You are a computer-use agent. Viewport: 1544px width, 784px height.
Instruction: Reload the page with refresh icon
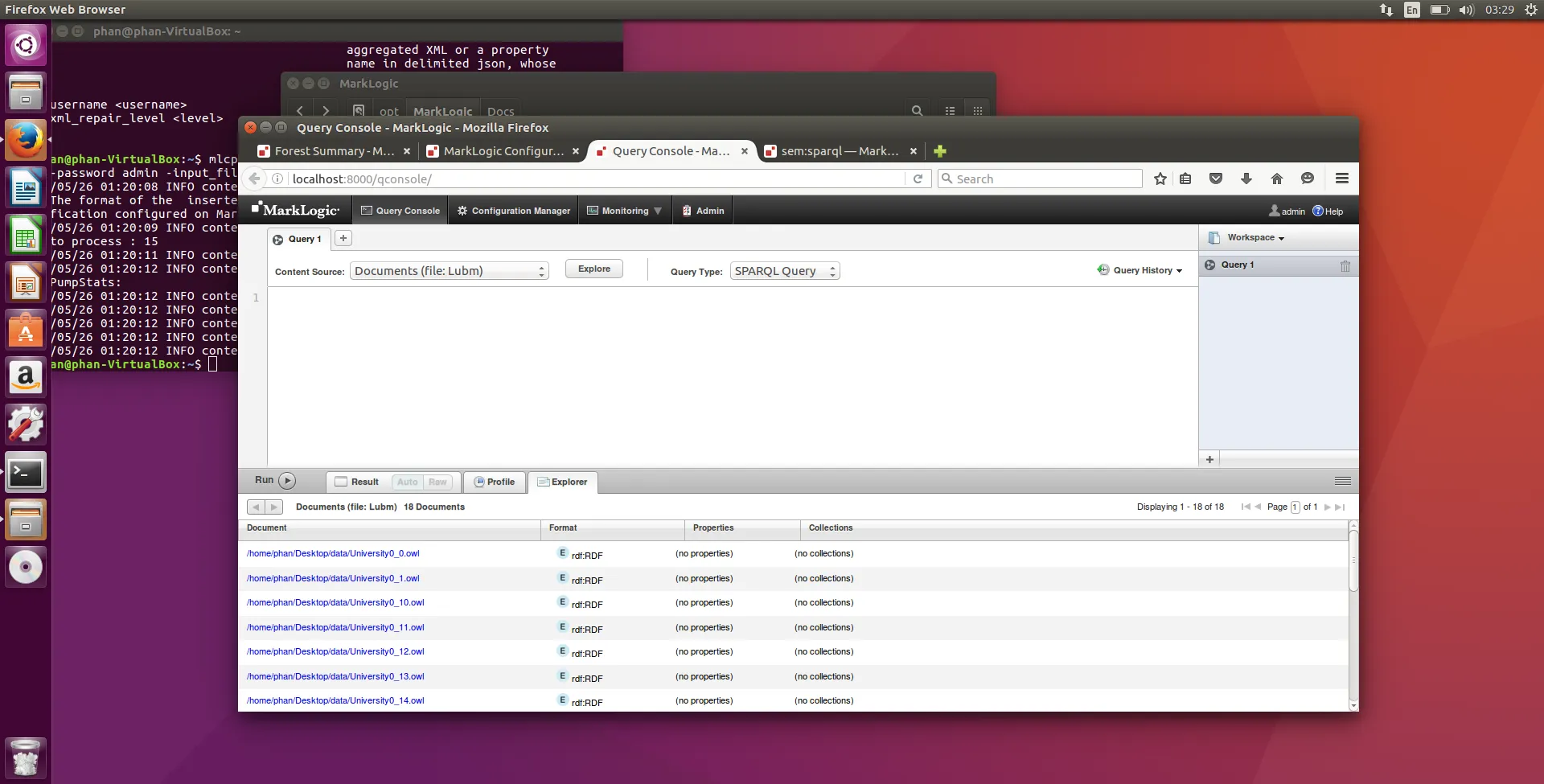point(918,179)
